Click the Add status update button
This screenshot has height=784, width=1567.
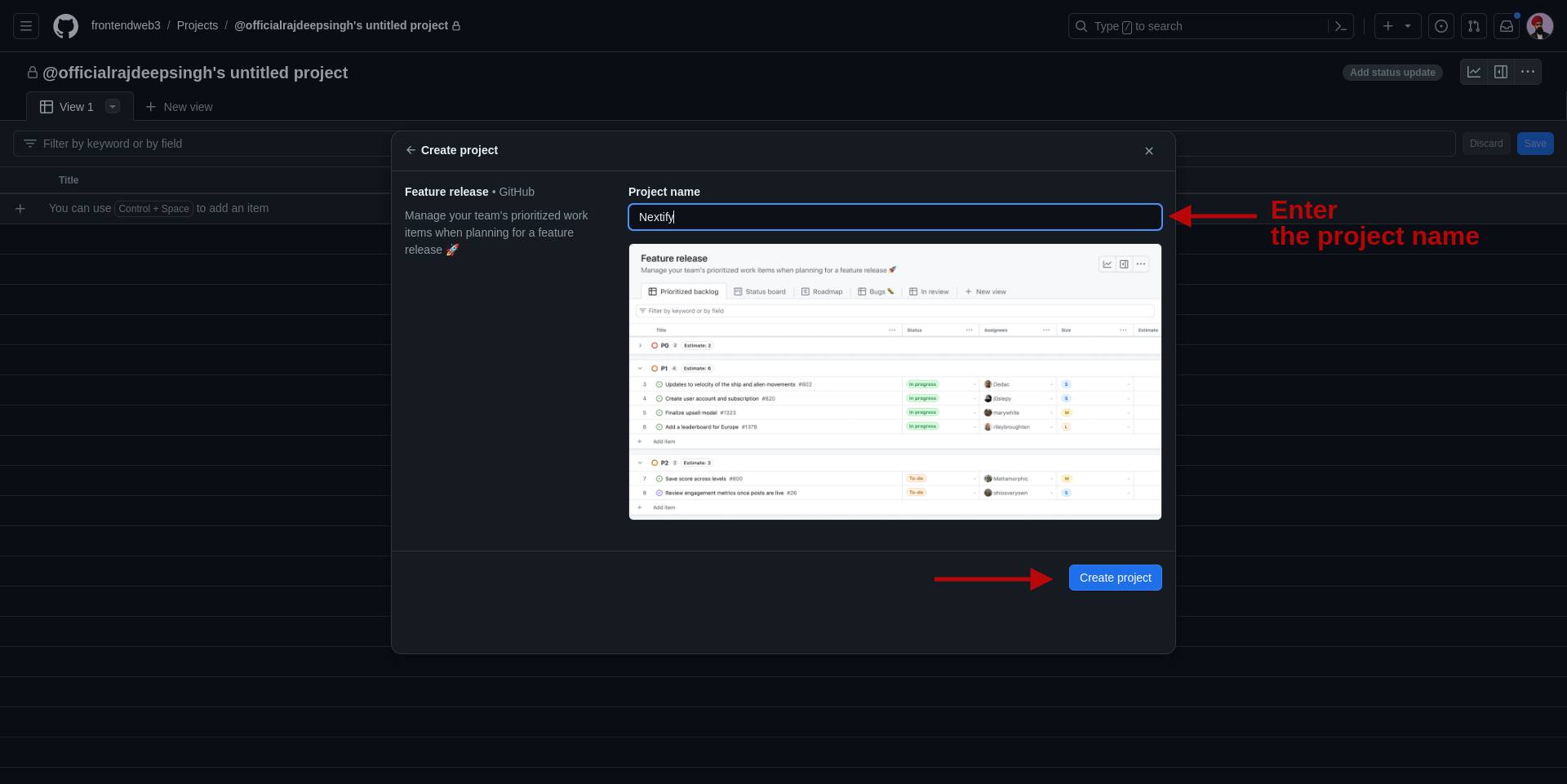coord(1392,73)
